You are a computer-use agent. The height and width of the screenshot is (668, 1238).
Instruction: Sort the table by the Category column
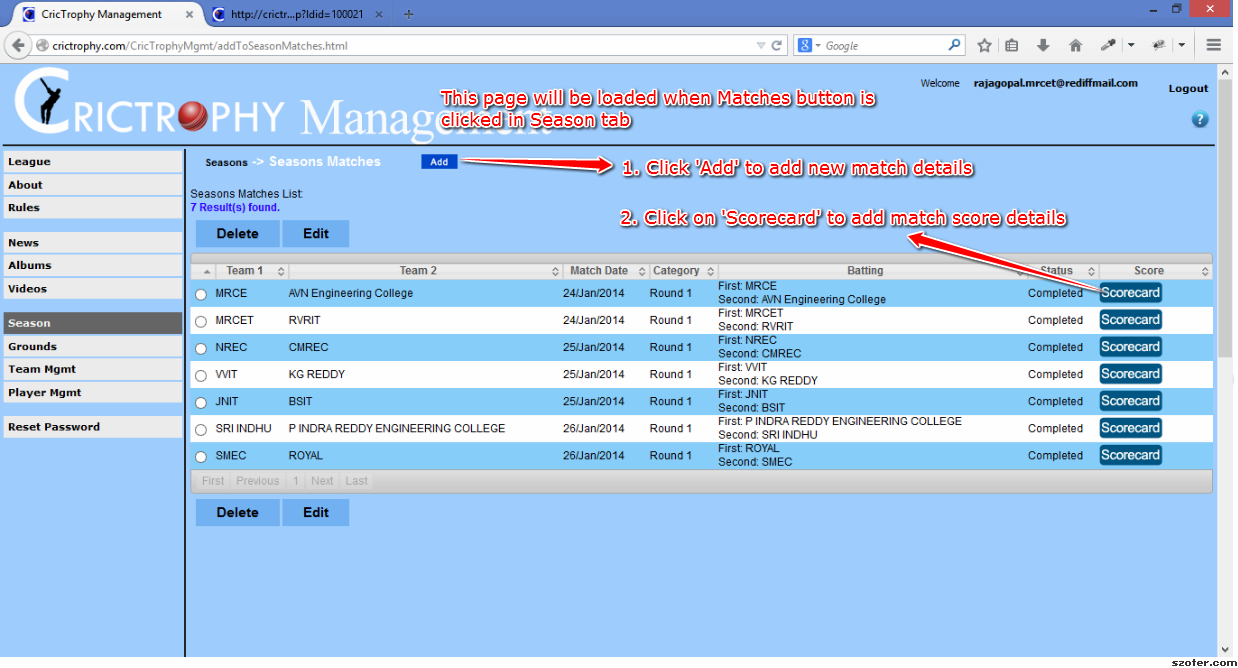click(682, 271)
